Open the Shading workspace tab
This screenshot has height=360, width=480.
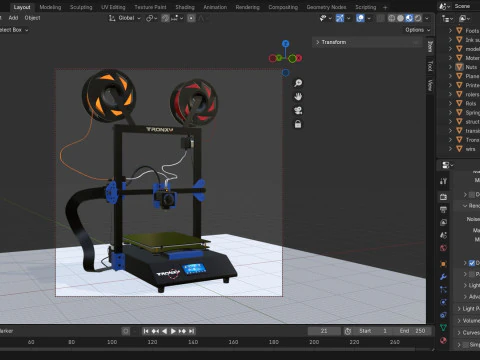(185, 7)
